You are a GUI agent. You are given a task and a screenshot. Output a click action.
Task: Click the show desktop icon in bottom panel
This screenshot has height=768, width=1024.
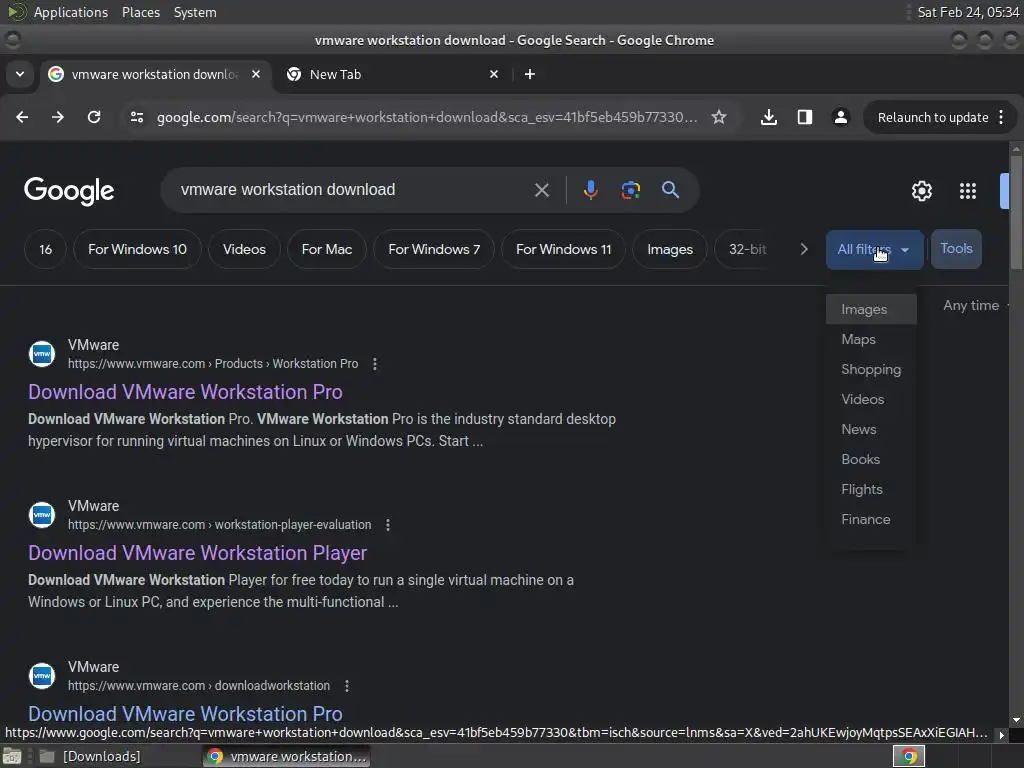pos(12,756)
